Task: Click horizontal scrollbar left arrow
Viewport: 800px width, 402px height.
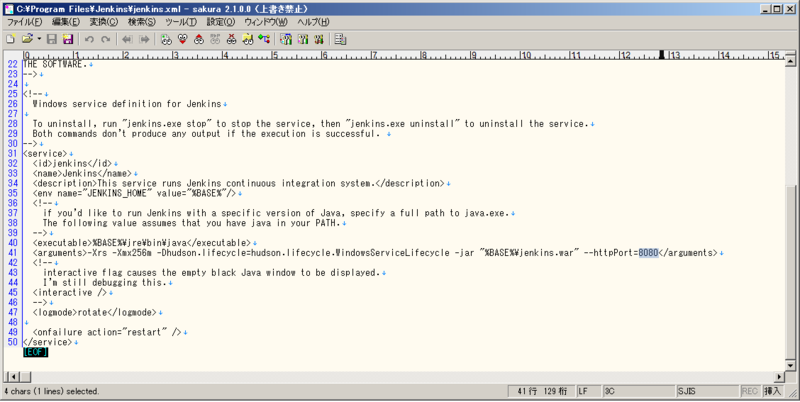Action: pos(12,377)
